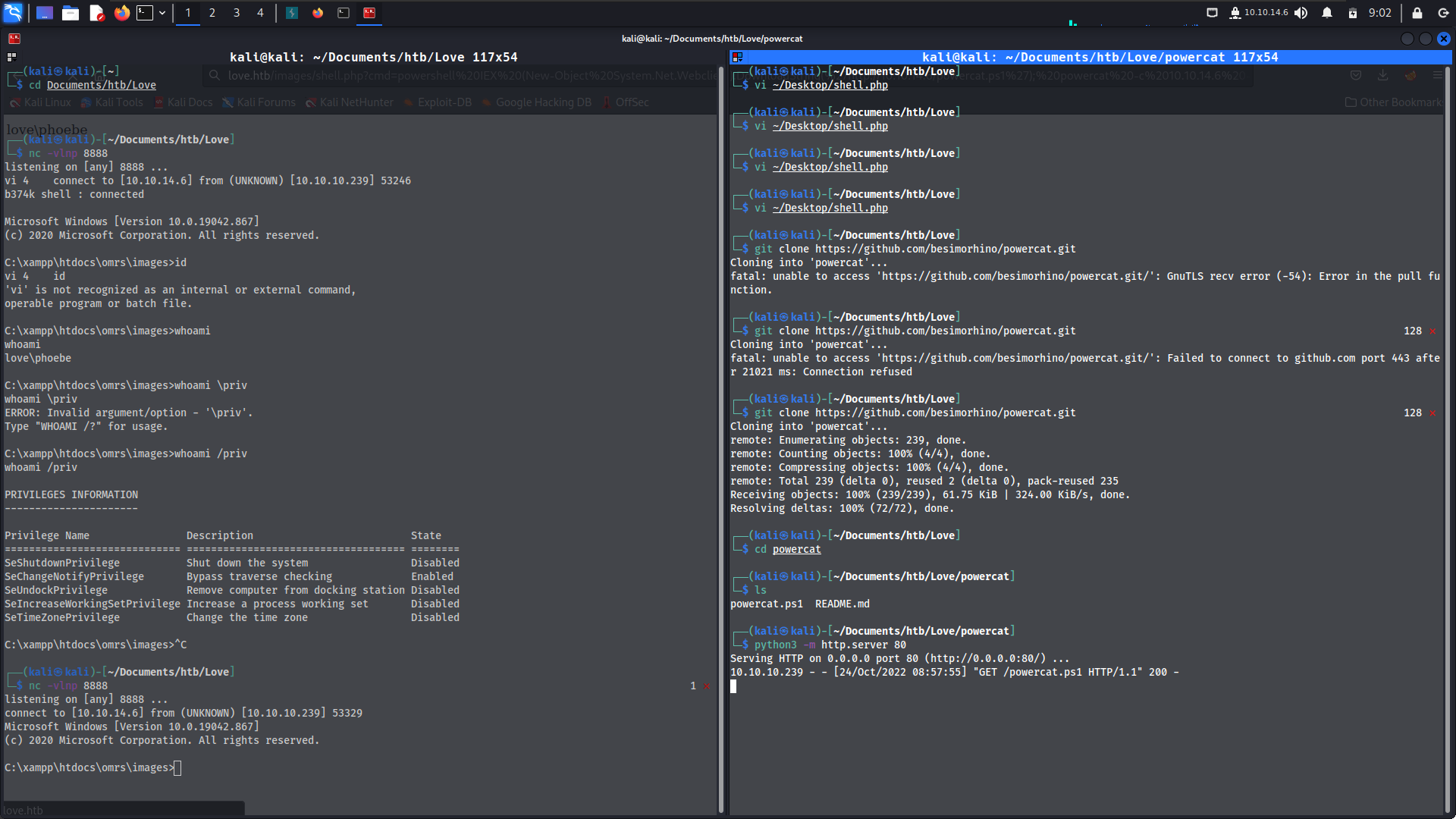
Task: Click 'SeShutdownPrivilege' row
Action: point(232,563)
